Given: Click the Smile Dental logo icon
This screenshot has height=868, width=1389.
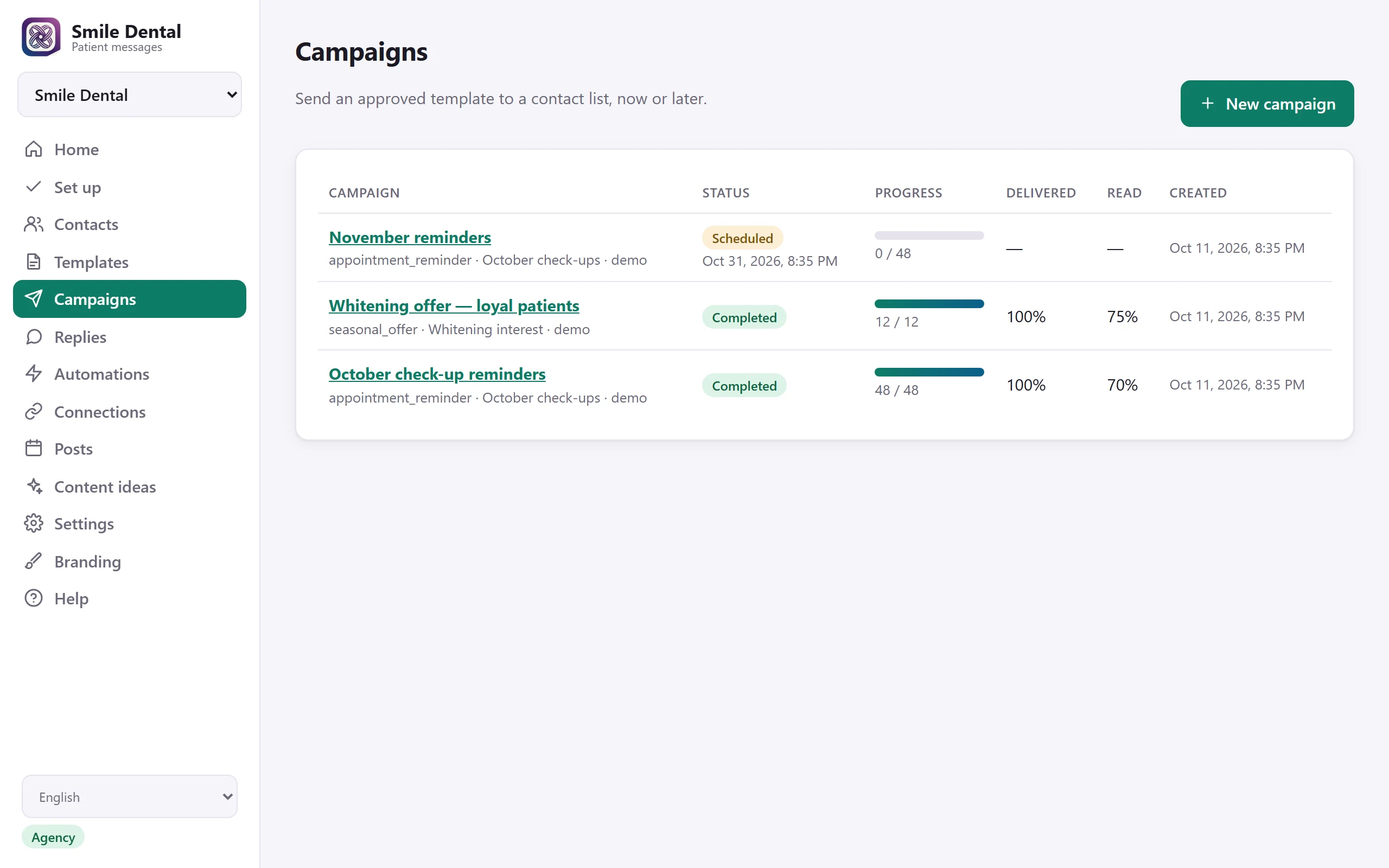Looking at the screenshot, I should (41, 37).
